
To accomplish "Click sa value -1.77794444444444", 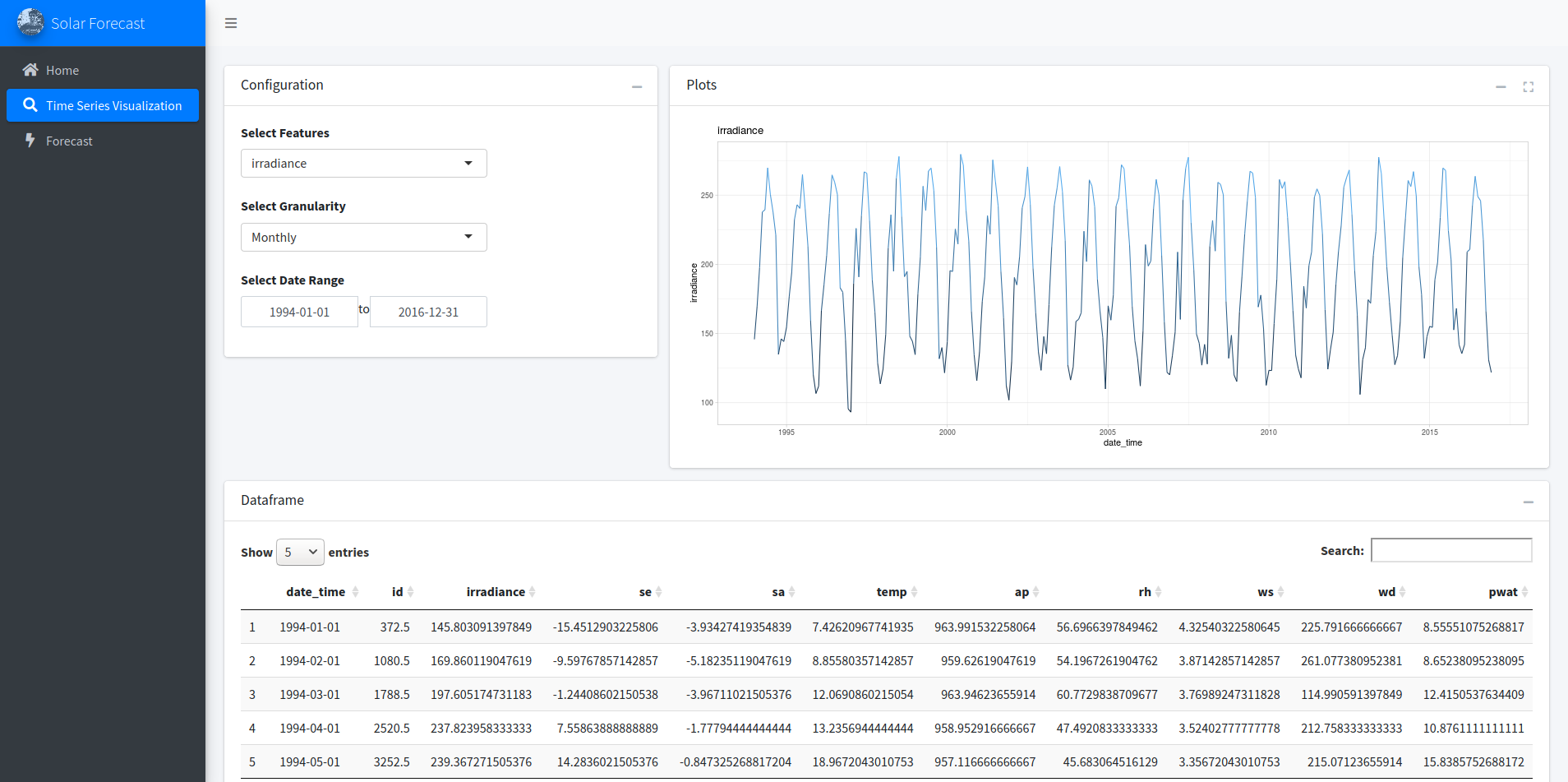I will point(739,728).
